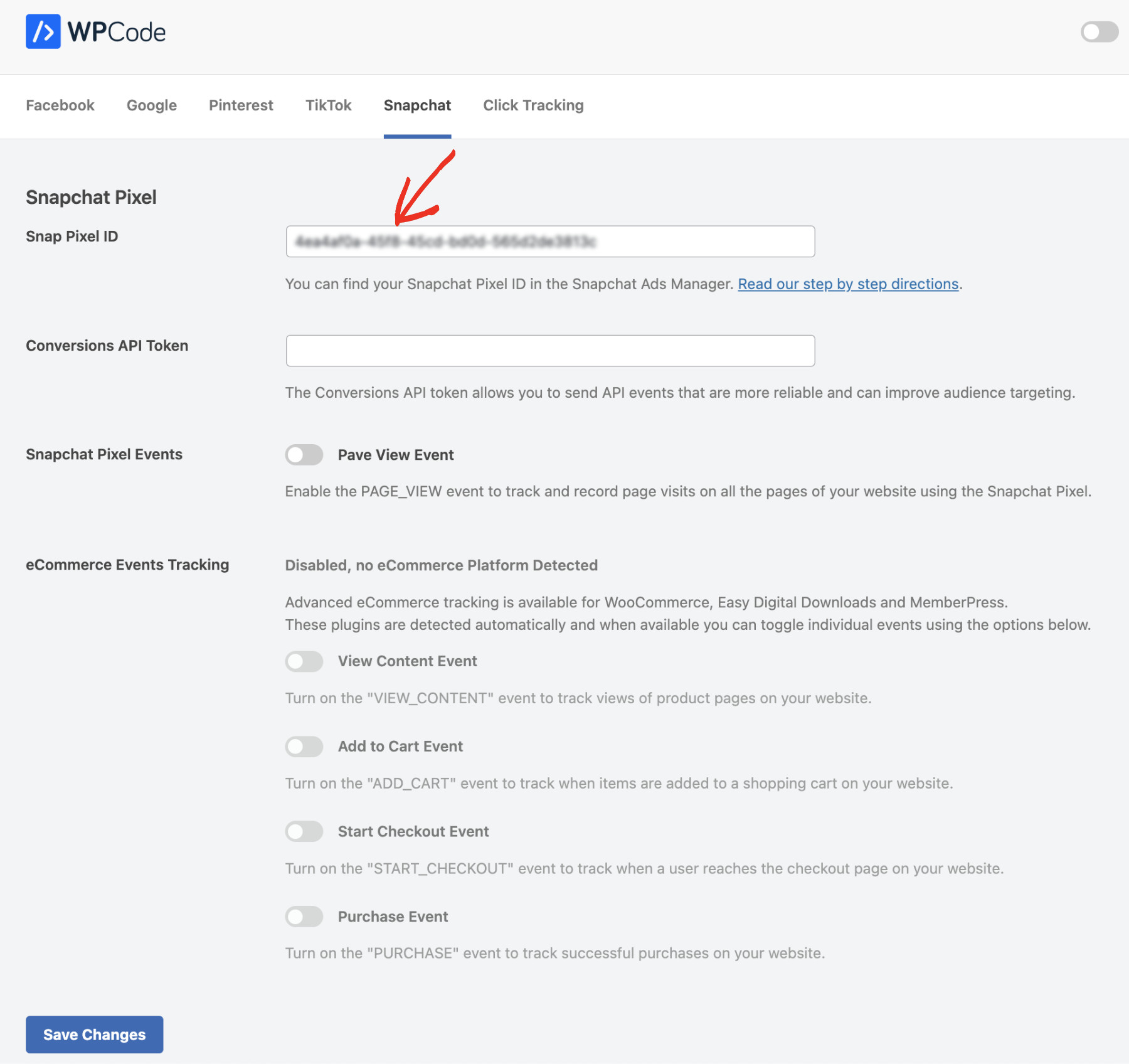Screen dimensions: 1129x1064
Task: Focus the Snap Pixel ID field
Action: (550, 242)
